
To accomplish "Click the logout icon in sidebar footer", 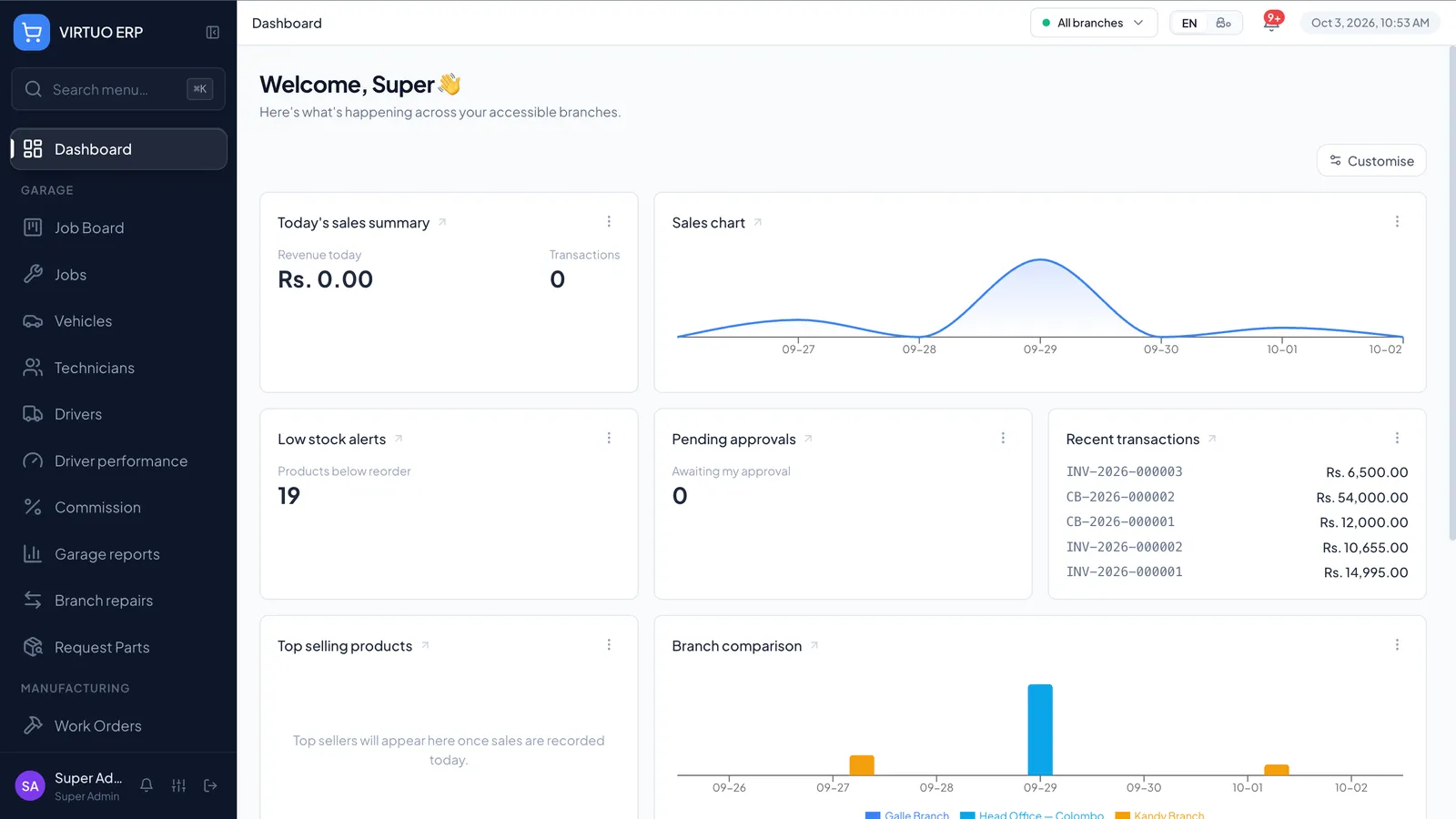I will coord(210,785).
